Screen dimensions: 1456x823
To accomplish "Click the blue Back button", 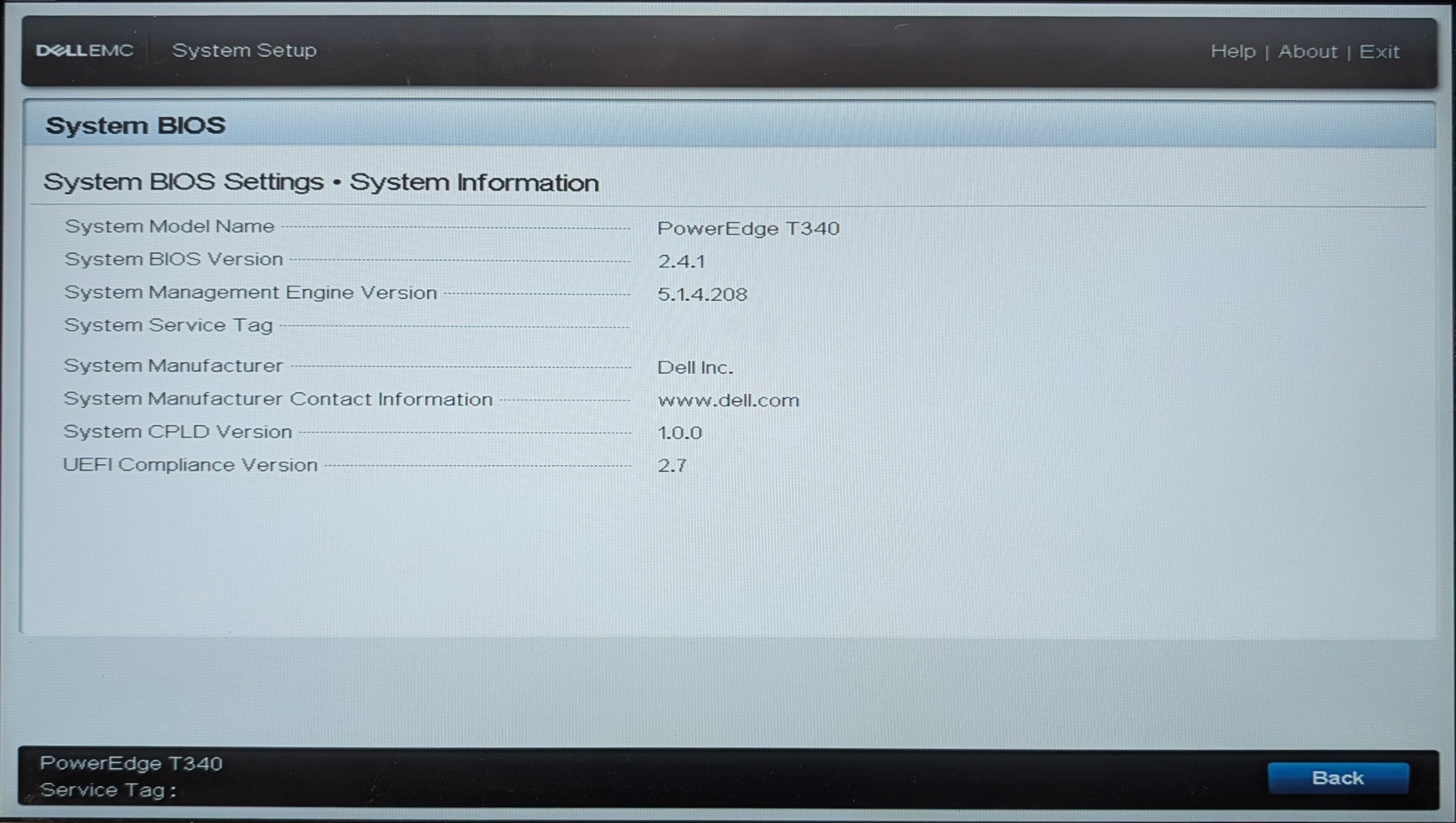I will coord(1338,778).
